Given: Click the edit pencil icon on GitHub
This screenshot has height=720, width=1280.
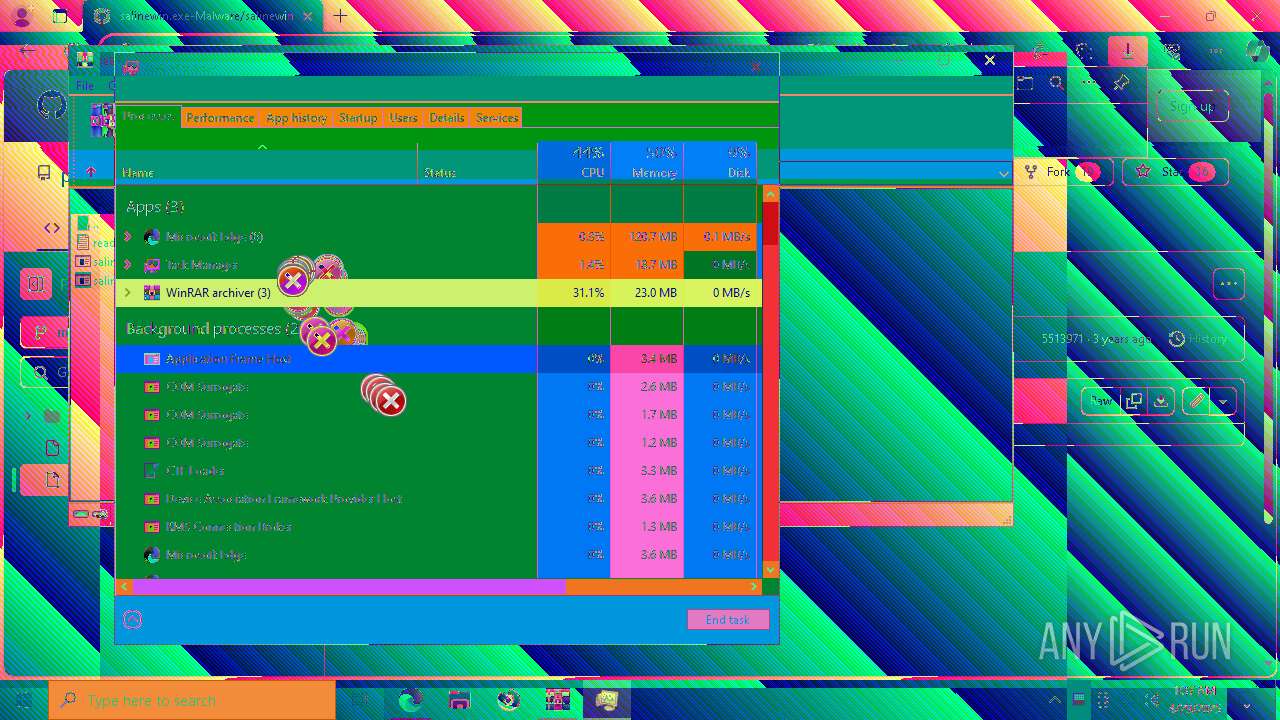Looking at the screenshot, I should (x=1195, y=401).
